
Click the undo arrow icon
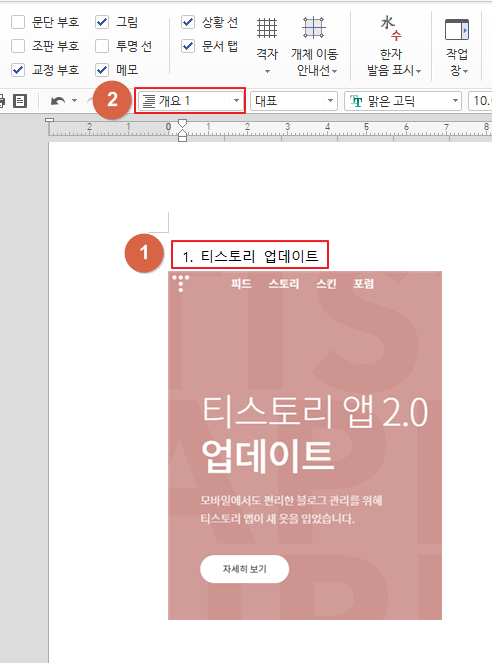pos(58,101)
